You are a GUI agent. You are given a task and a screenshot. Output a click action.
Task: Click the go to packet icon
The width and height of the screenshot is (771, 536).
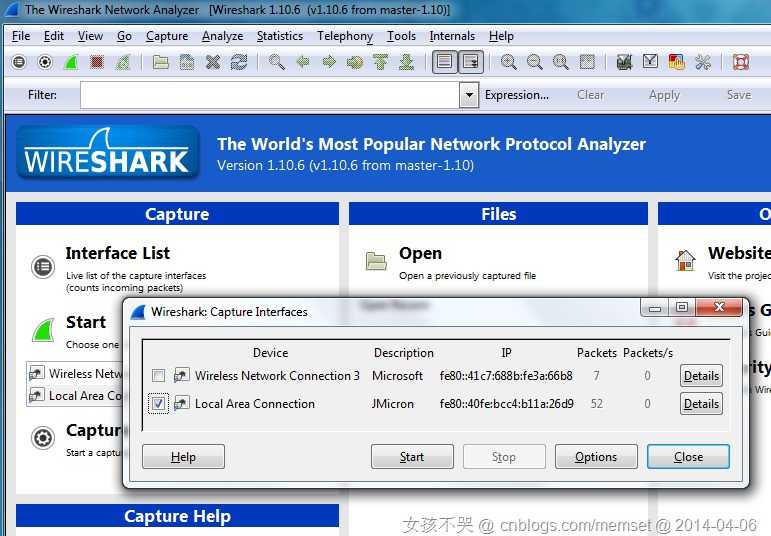355,62
